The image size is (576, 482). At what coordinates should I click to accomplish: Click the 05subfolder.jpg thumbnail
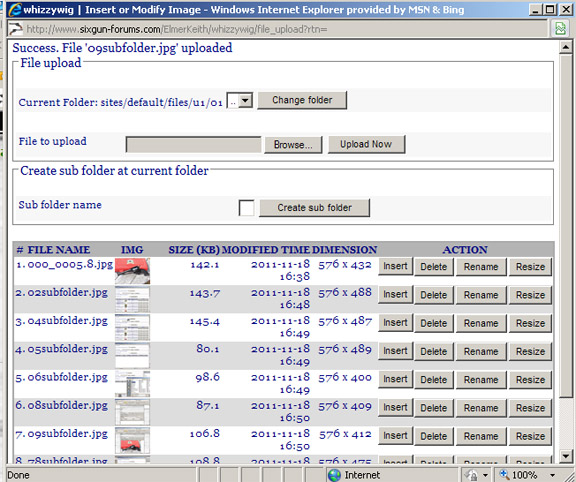[x=132, y=356]
